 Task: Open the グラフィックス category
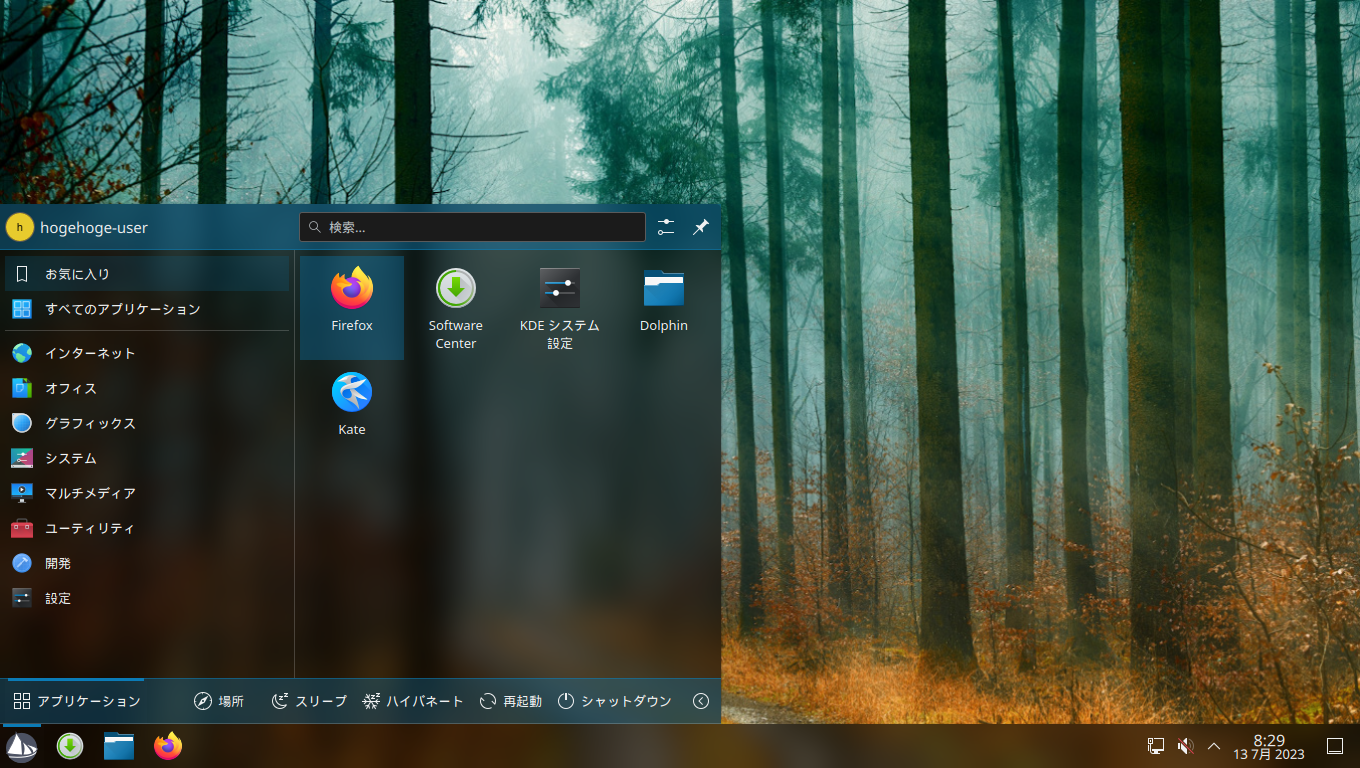[x=147, y=423]
